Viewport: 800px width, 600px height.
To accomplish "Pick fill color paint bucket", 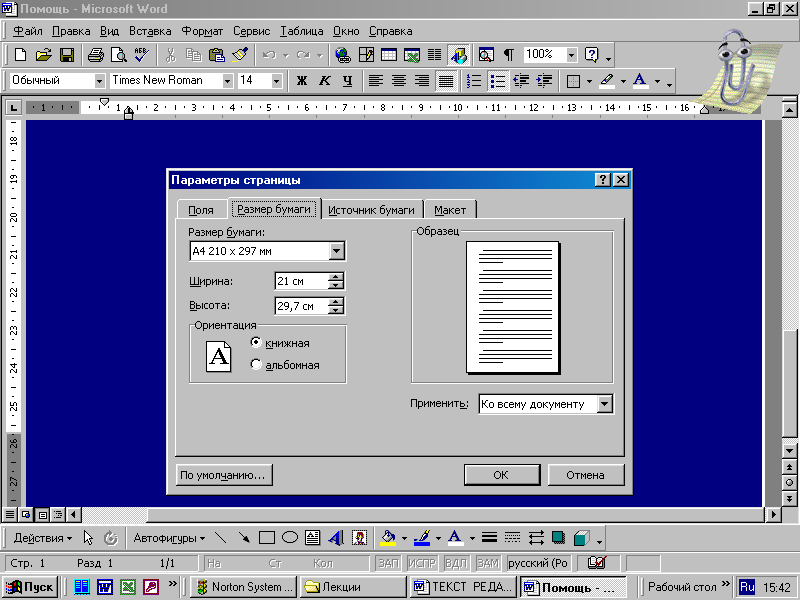I will point(388,538).
